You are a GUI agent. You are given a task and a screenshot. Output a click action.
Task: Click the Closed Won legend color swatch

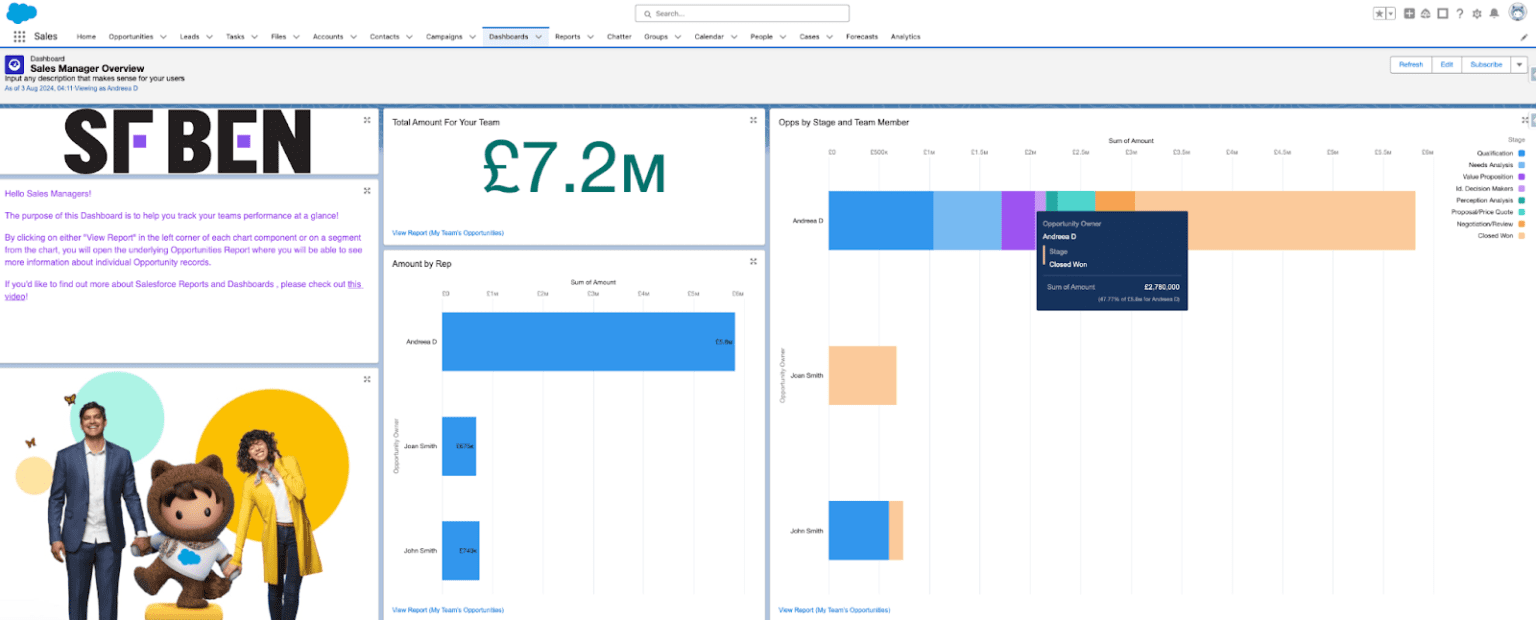1521,235
